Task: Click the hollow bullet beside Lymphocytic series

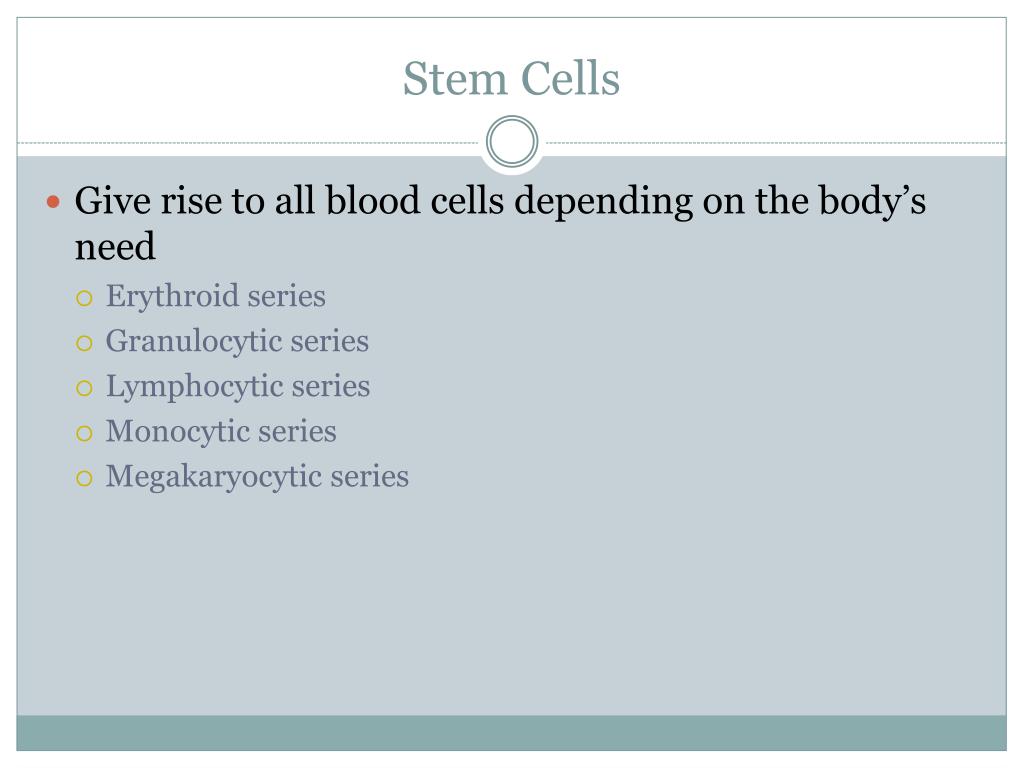Action: (x=84, y=389)
